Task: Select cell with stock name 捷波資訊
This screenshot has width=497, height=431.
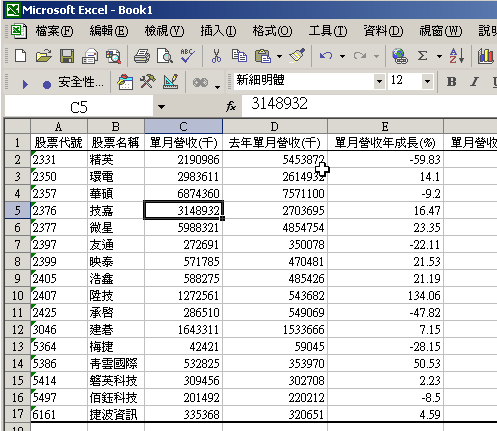Action: [x=116, y=414]
